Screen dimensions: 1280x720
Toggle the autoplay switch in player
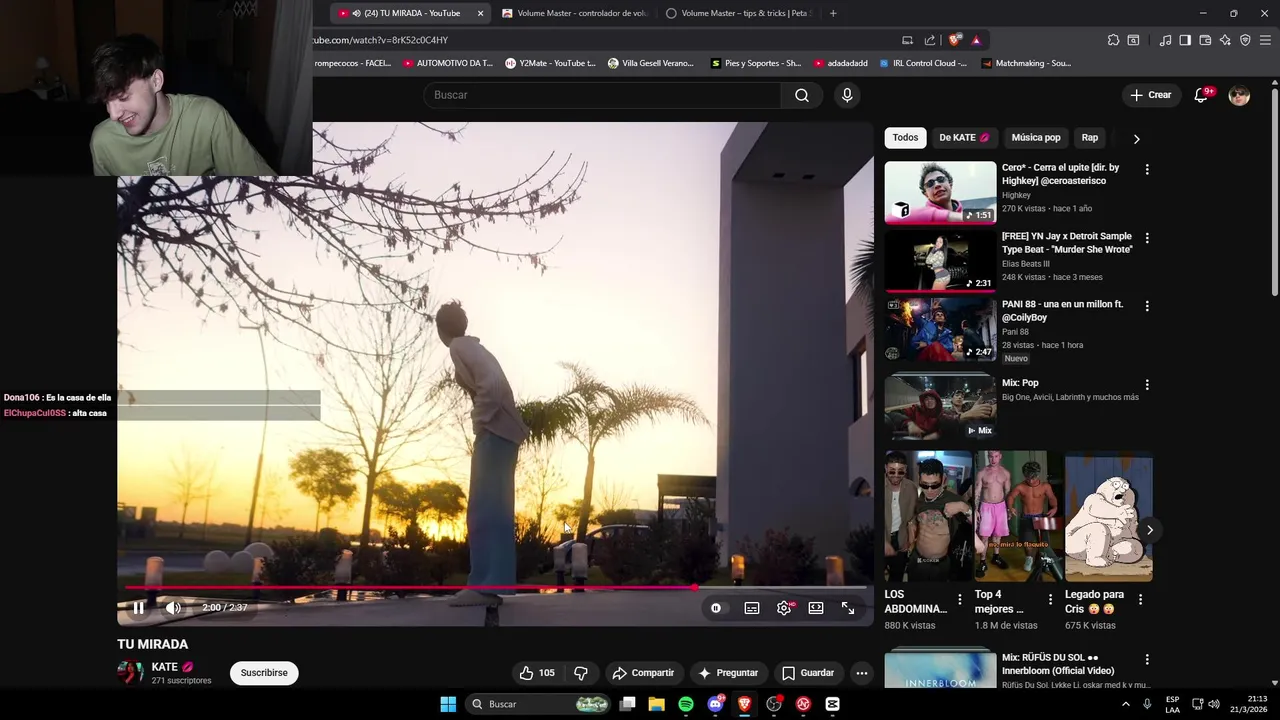pyautogui.click(x=716, y=608)
